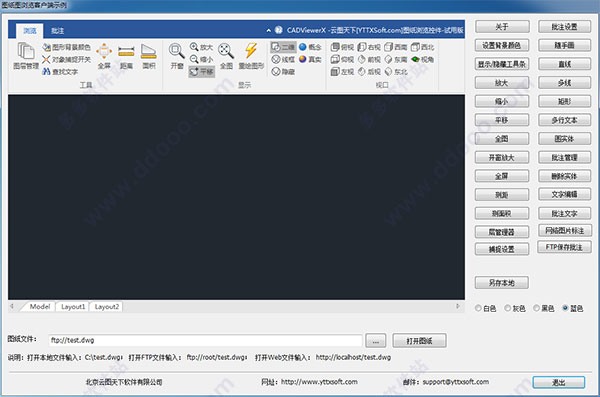The image size is (600, 397).
Task: Click the 重绘图形 lightning redraw icon
Action: pyautogui.click(x=251, y=51)
